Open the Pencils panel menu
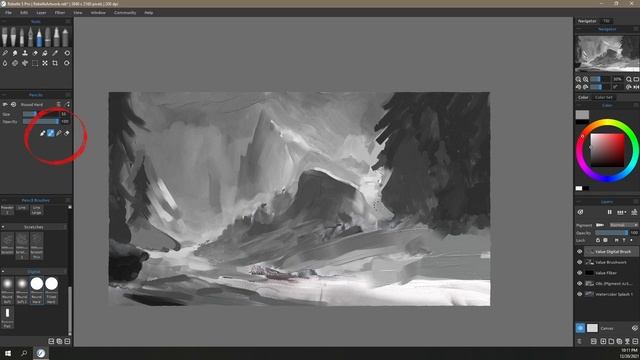 (68, 95)
